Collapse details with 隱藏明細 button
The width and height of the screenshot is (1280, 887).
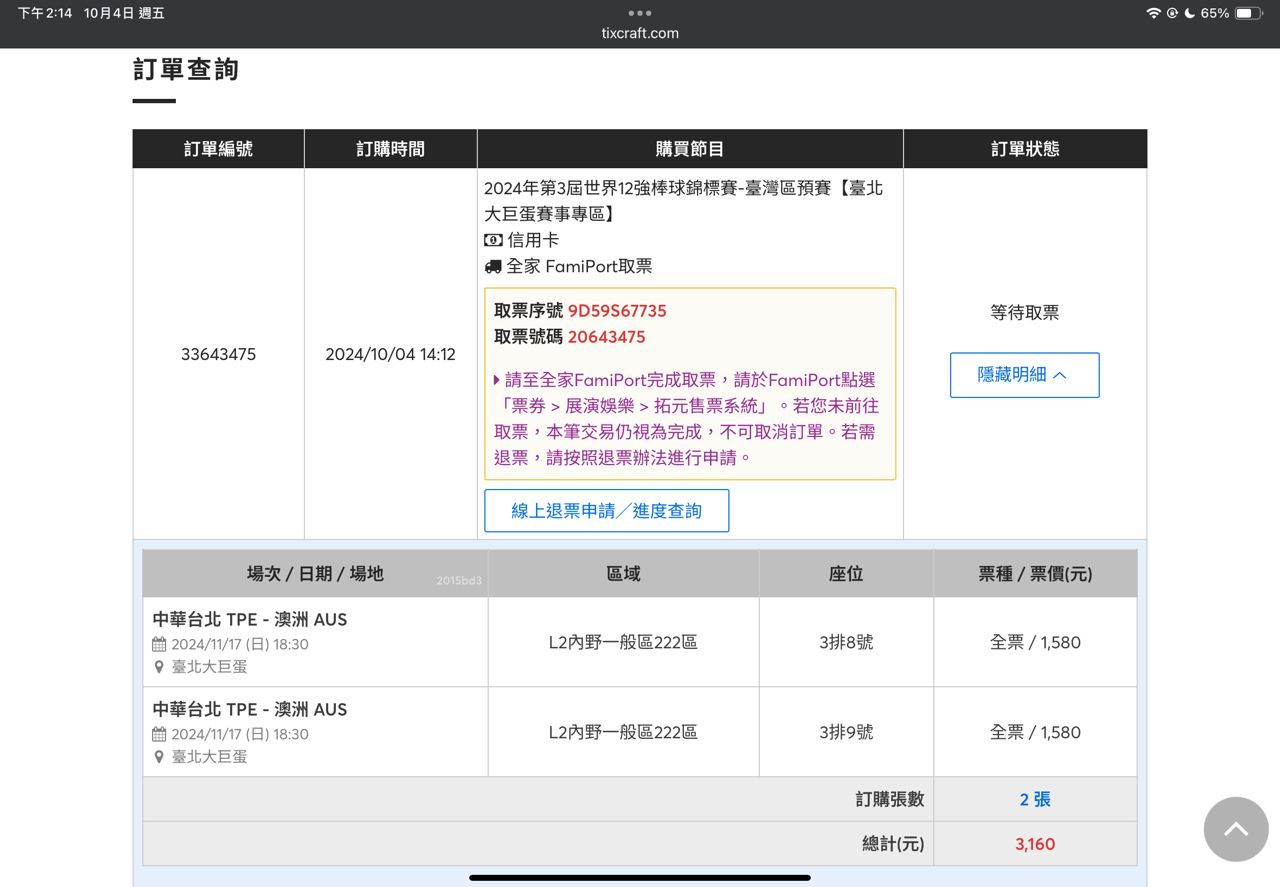1024,375
